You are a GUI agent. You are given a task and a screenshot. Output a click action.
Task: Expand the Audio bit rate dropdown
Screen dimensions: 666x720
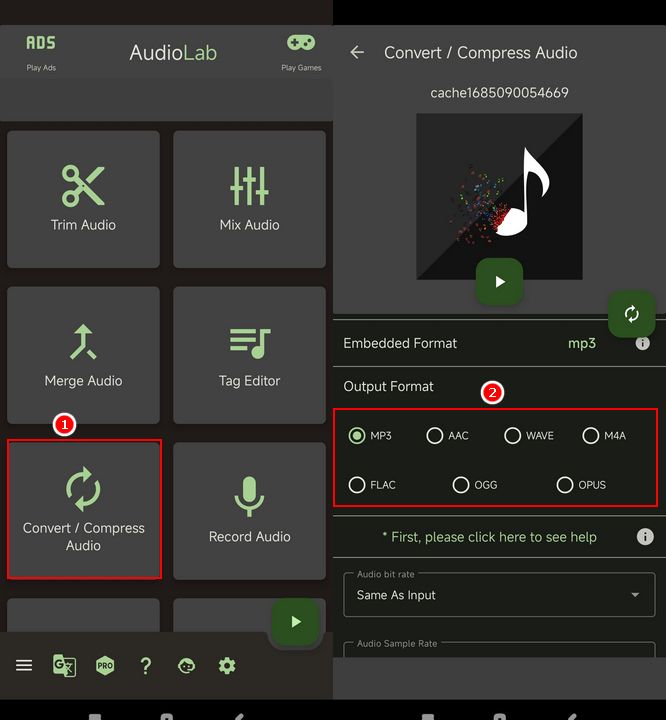[x=499, y=595]
